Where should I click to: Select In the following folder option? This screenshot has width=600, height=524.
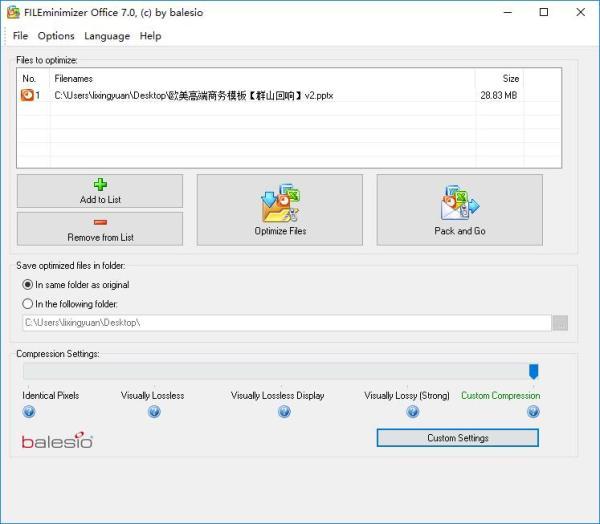click(70, 304)
